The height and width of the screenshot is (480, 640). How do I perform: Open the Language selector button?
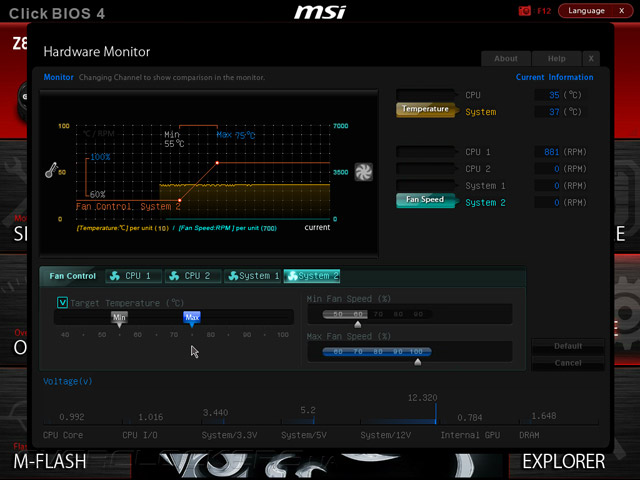coord(587,11)
